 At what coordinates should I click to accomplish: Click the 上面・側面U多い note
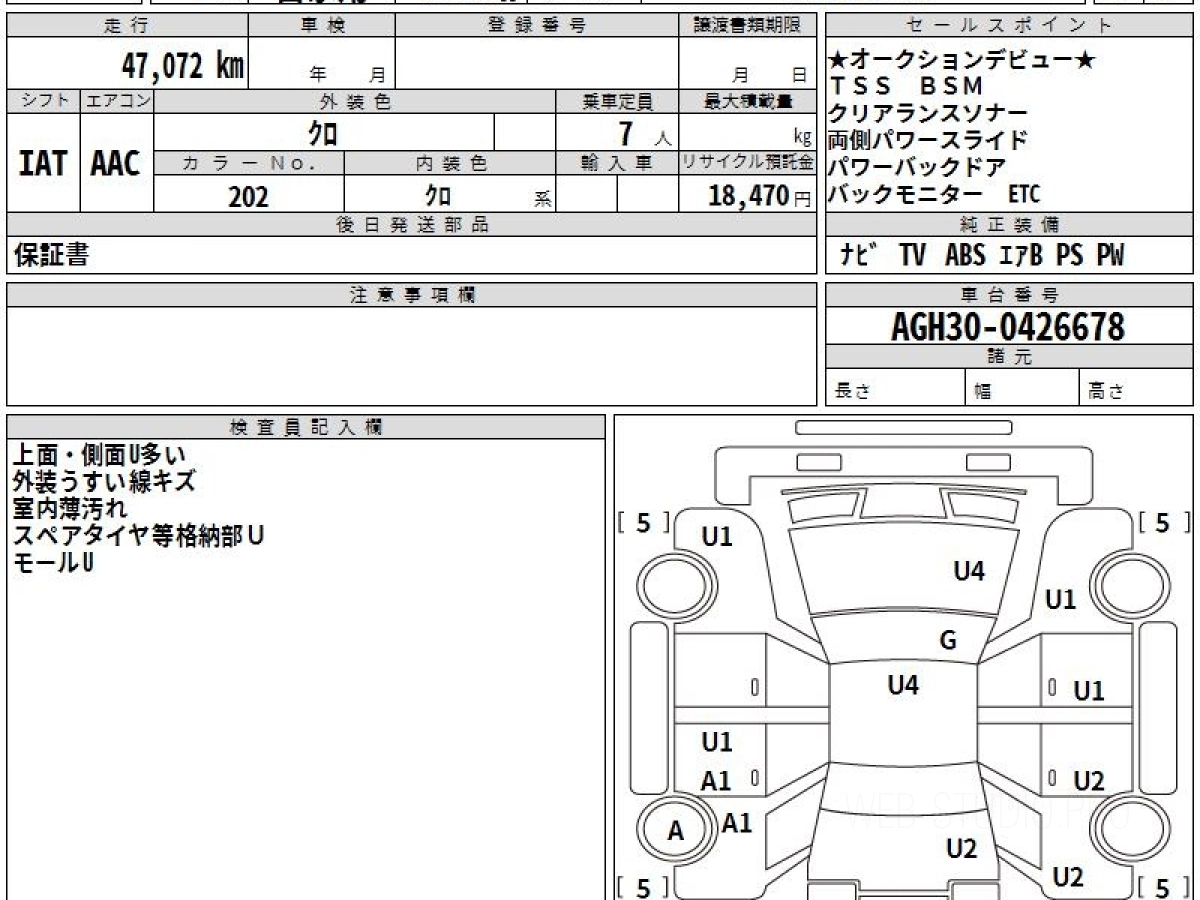point(99,456)
